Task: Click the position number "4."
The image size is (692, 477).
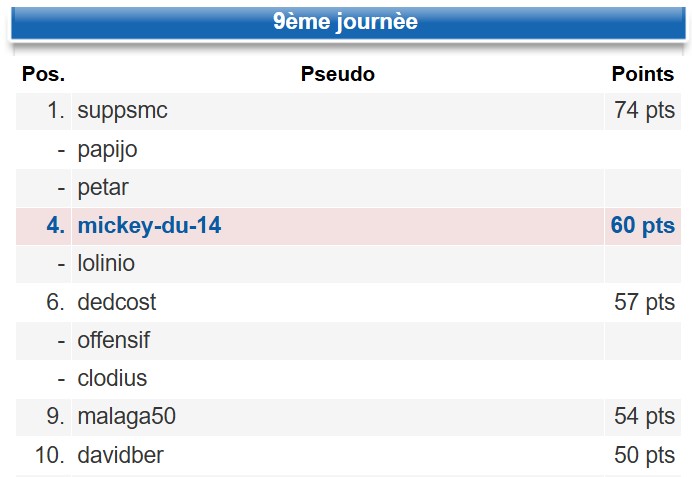Action: click(x=55, y=226)
